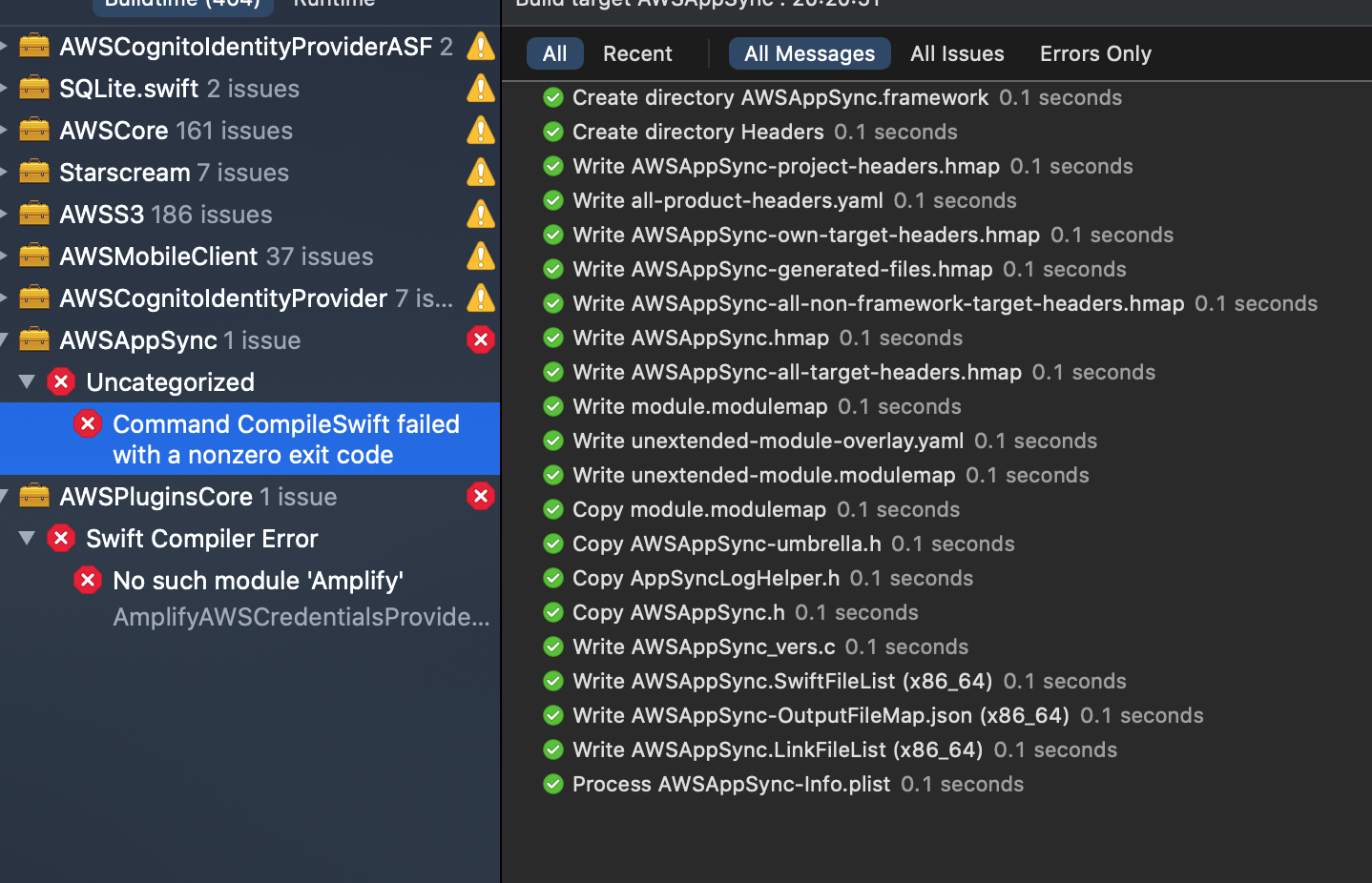Click the warning icon next to AWSCore
The height and width of the screenshot is (883, 1372).
tap(481, 130)
